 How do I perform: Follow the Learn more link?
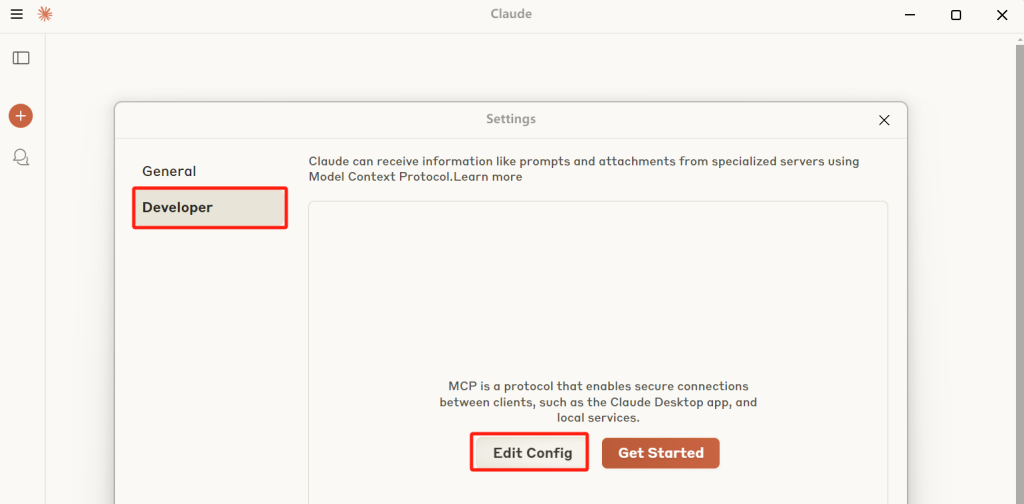tap(487, 177)
